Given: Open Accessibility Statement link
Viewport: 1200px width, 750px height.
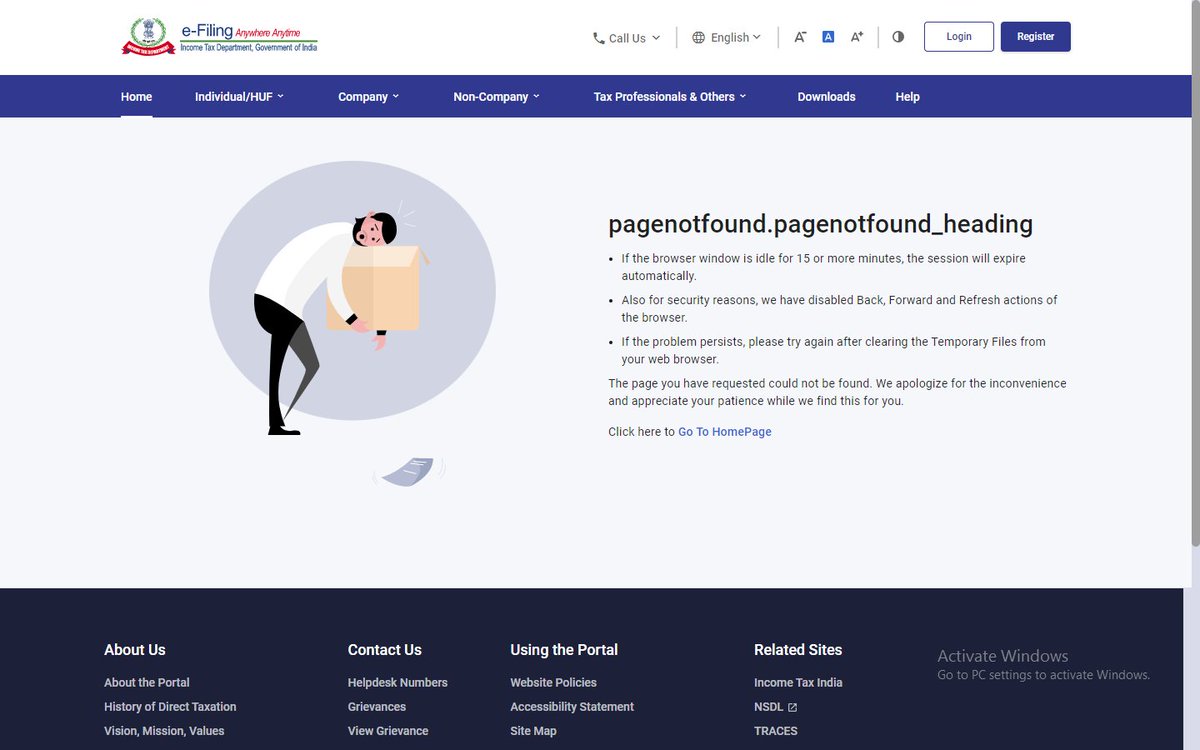Looking at the screenshot, I should (572, 707).
